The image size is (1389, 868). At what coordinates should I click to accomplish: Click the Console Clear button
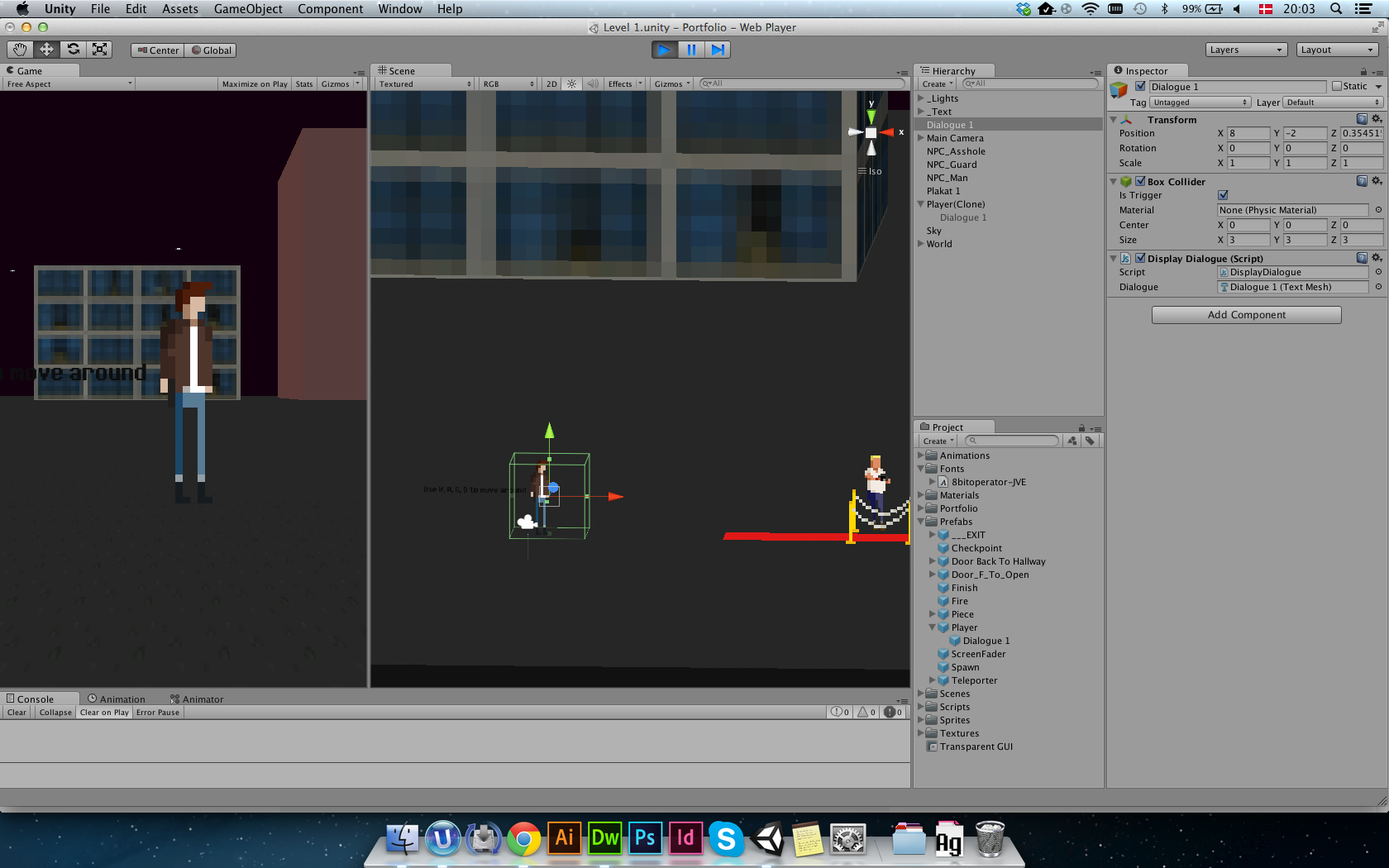[17, 713]
